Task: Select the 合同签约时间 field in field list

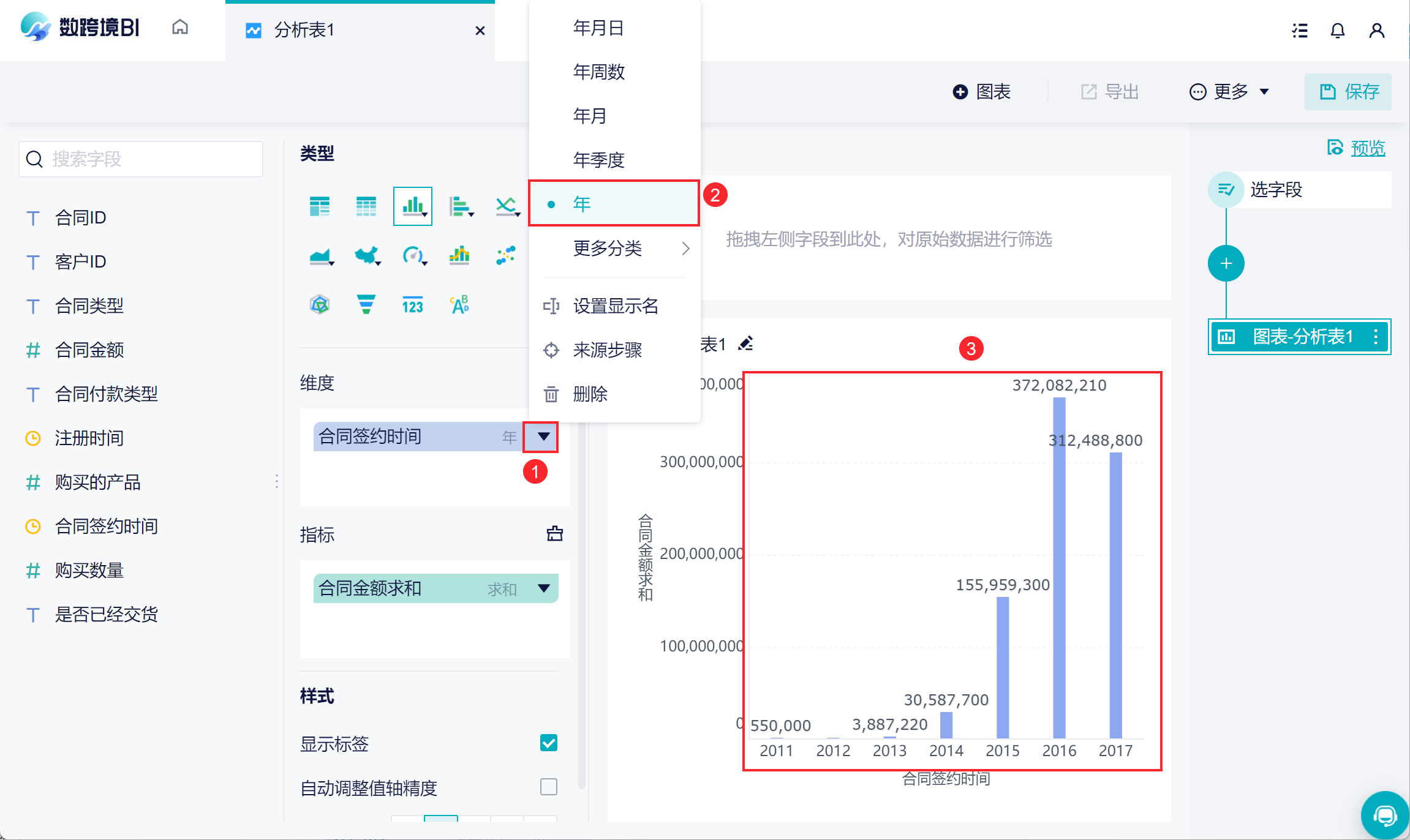Action: click(x=107, y=527)
